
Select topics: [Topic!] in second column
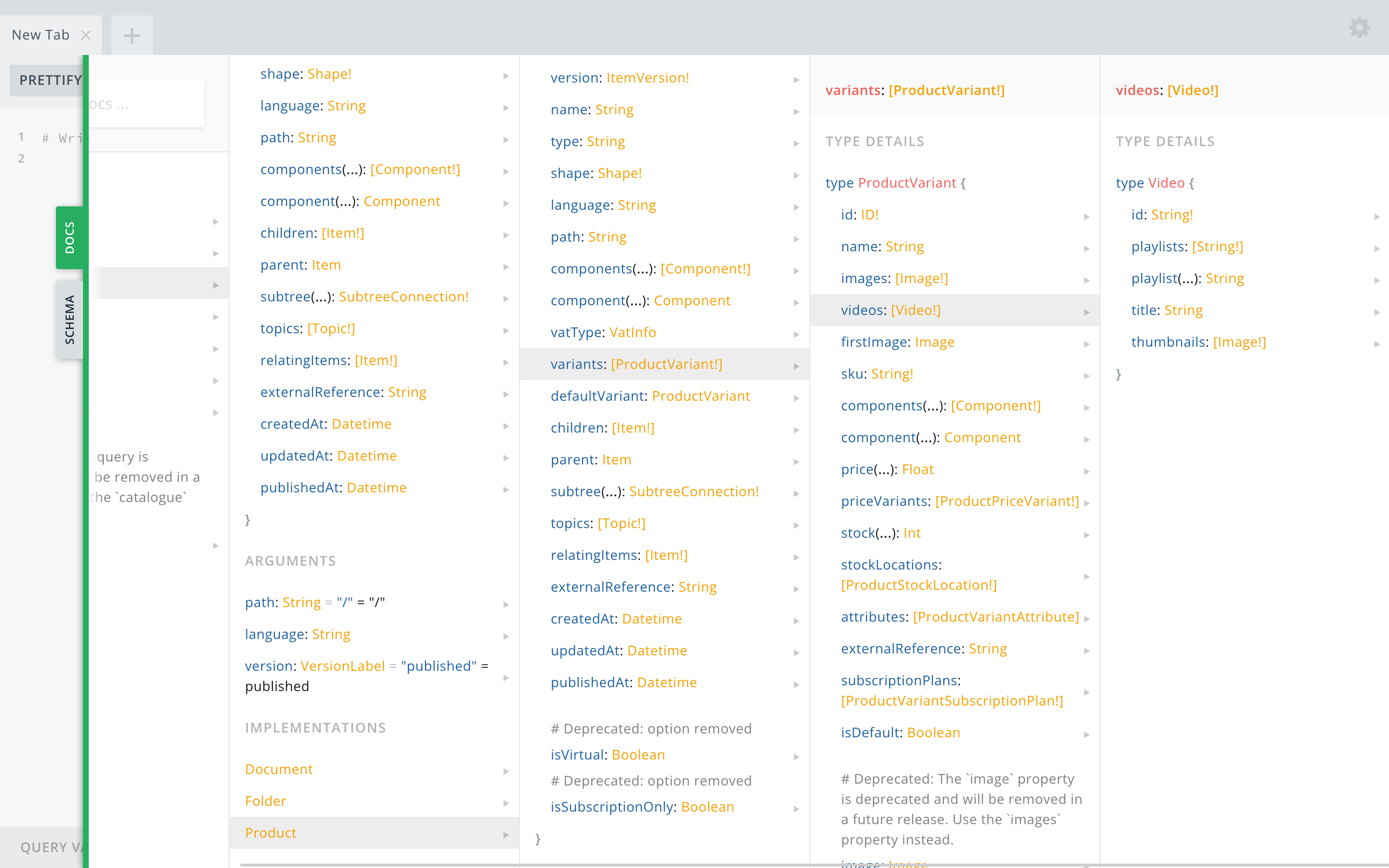374,328
